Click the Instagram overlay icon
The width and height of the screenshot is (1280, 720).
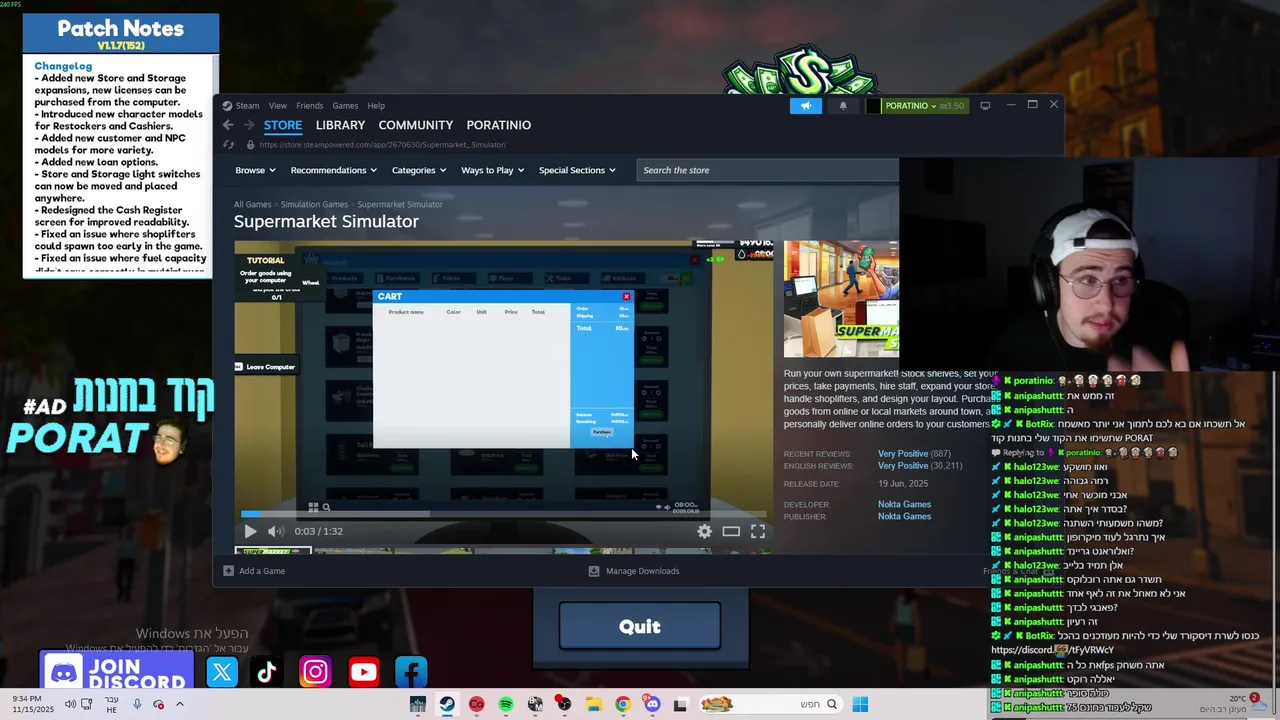(315, 673)
